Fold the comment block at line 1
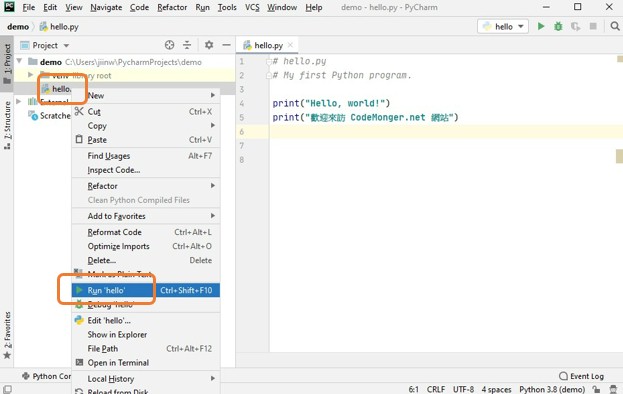623x394 pixels. [x=269, y=61]
